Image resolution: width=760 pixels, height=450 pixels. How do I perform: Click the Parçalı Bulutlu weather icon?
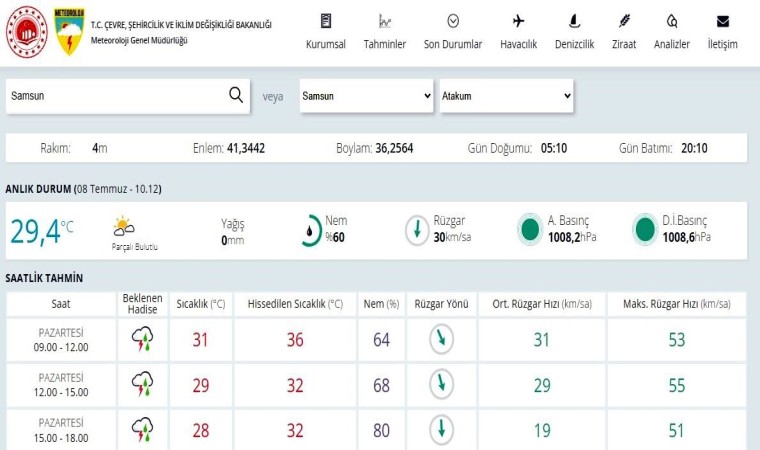(x=124, y=226)
